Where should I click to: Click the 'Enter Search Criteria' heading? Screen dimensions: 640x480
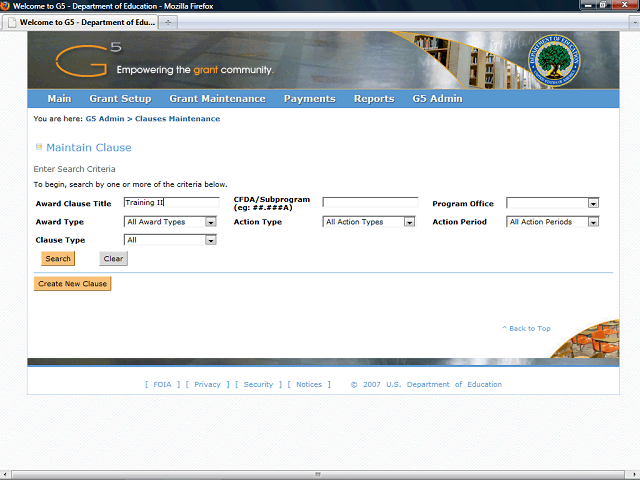coord(74,169)
